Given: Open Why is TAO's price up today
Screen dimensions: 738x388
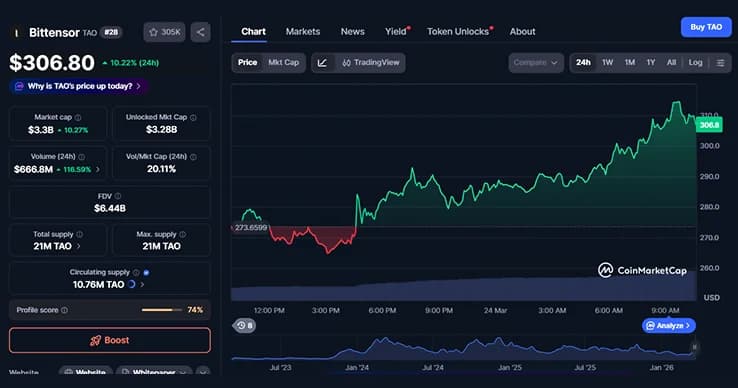Looking at the screenshot, I should point(79,86).
